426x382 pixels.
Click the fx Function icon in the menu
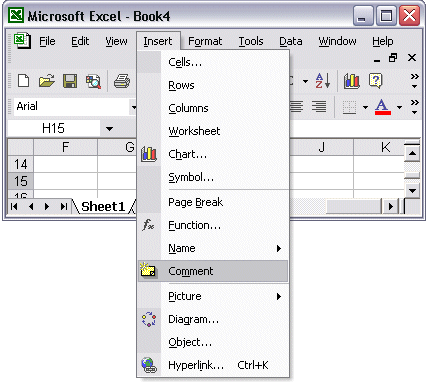coord(148,225)
